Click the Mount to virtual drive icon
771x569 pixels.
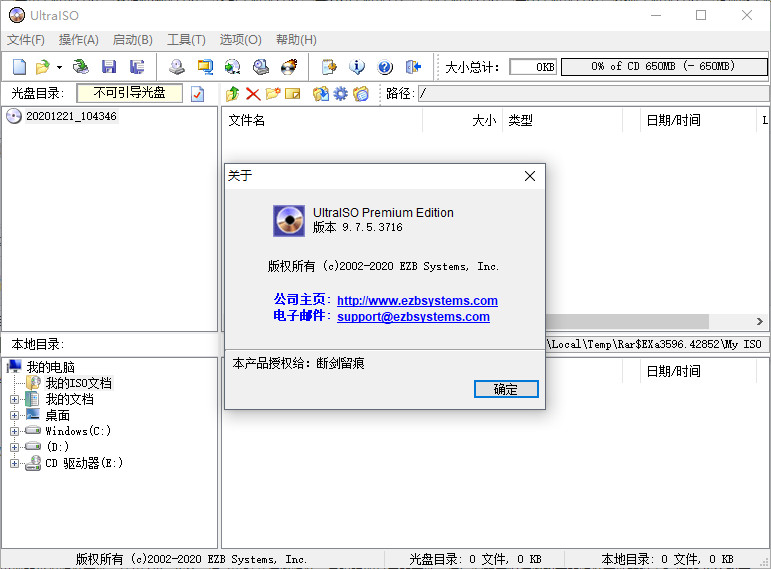click(261, 66)
